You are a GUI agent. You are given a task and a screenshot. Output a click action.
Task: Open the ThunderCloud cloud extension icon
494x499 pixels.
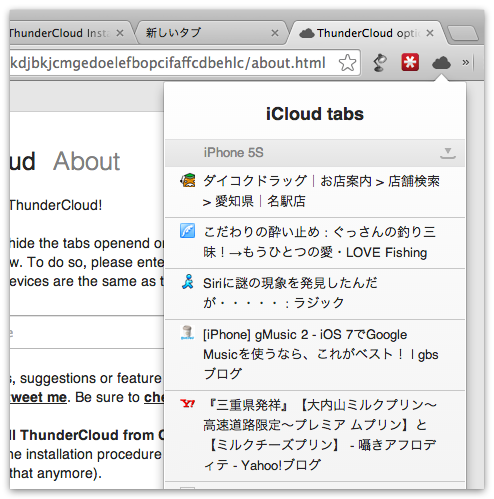pos(441,63)
